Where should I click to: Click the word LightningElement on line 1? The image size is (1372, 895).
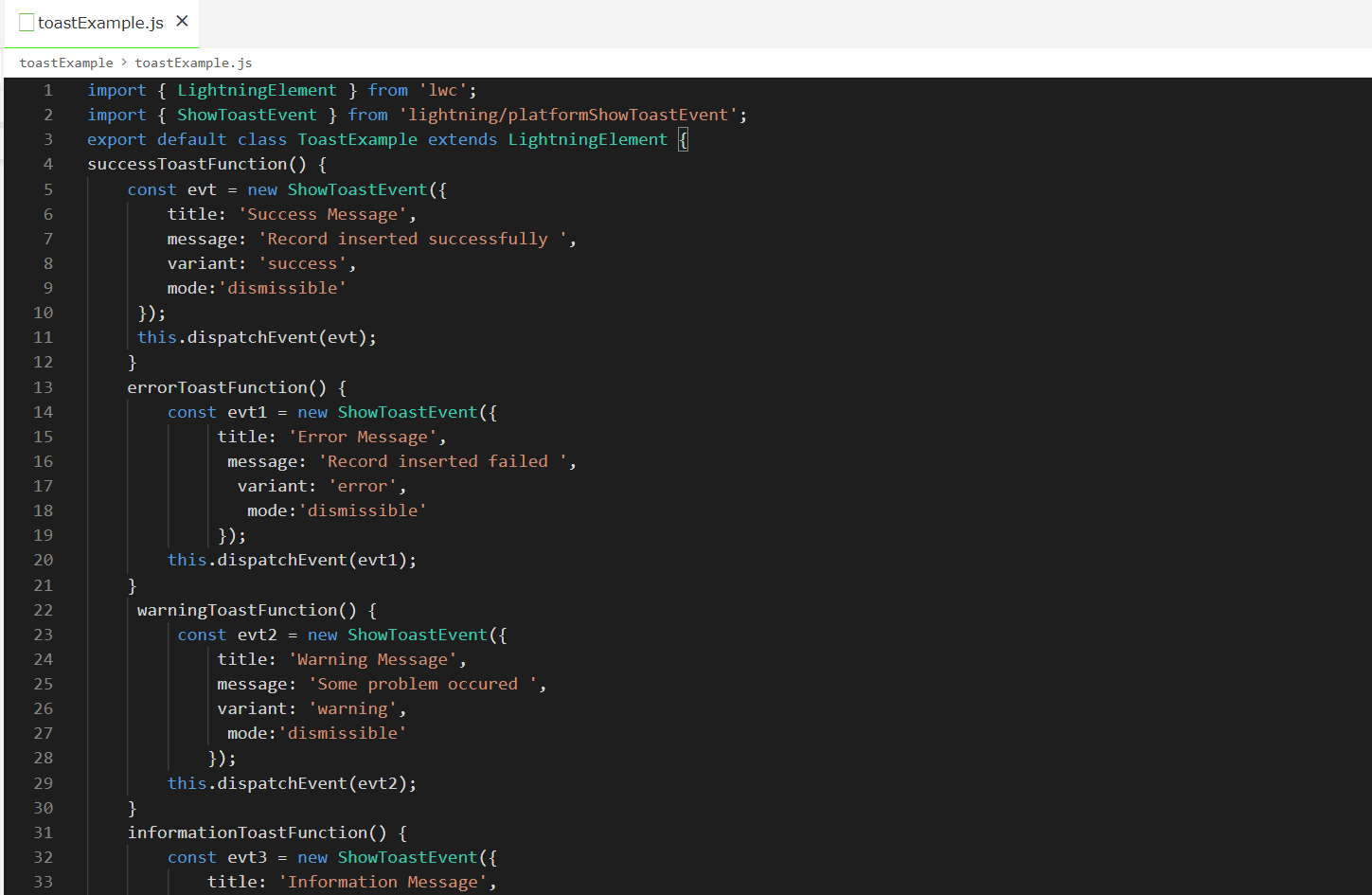(x=257, y=90)
